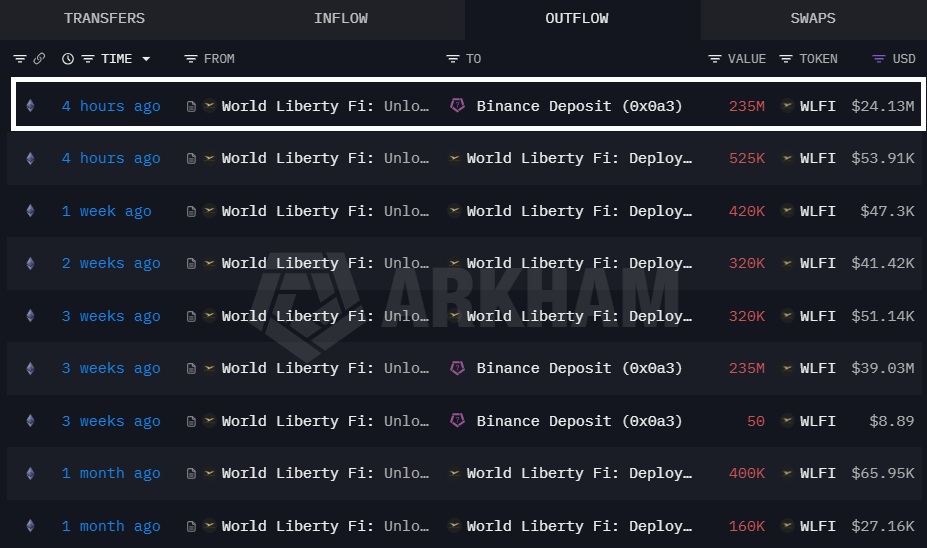
Task: Click Ethereum icon in the $24.13M row
Action: pos(30,106)
